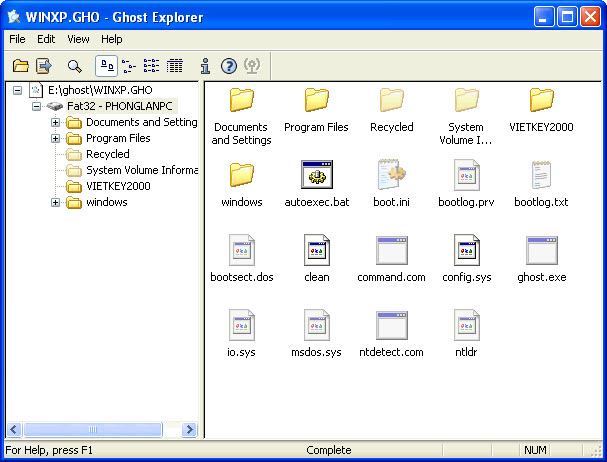
Task: Select ntldr file icon
Action: pos(466,325)
